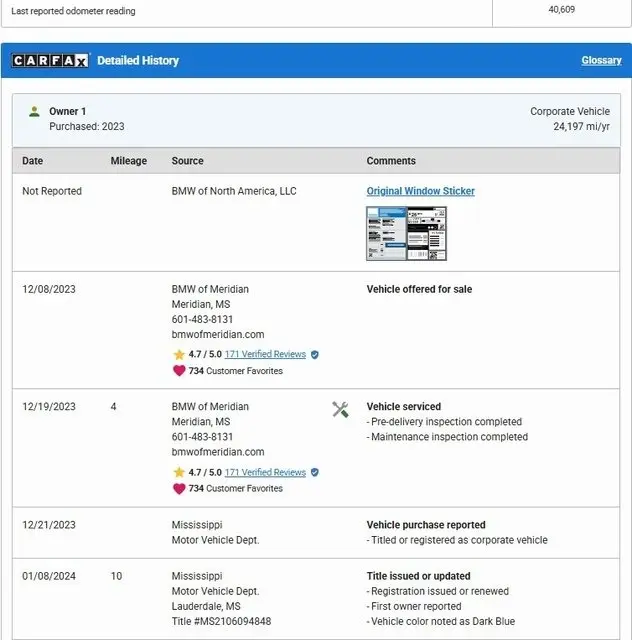Click the star rating icon in the 12/08/2023 entry

tap(179, 355)
